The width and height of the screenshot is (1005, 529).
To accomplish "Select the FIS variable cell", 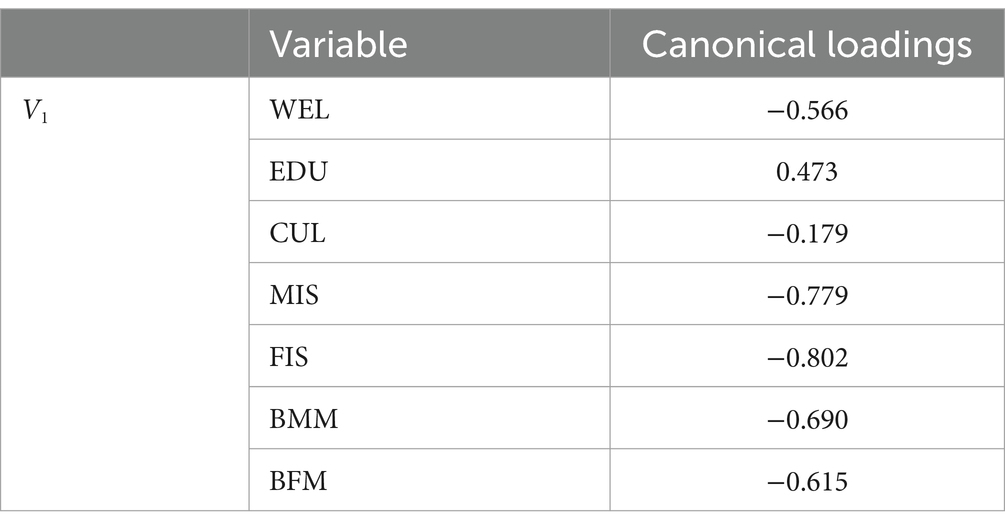I will tap(429, 356).
